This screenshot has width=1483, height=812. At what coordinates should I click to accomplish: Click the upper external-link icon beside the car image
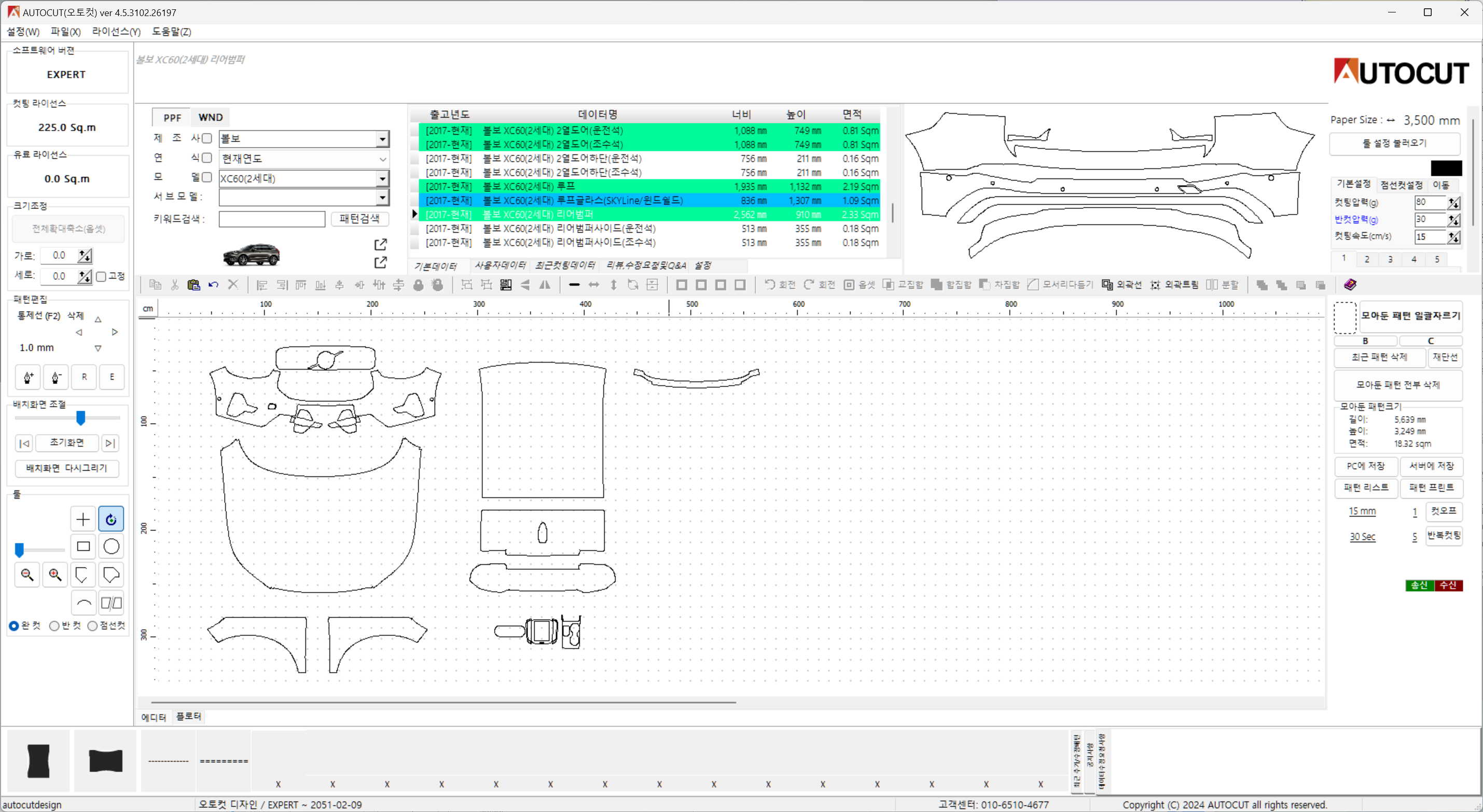point(381,245)
